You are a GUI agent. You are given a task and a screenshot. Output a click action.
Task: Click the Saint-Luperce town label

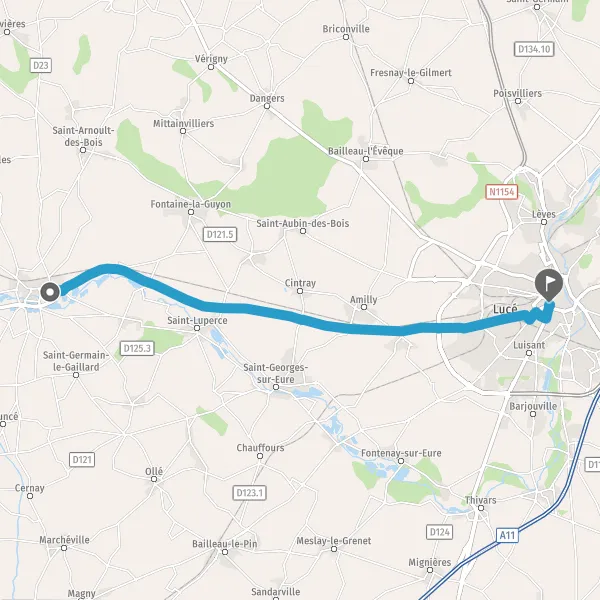(x=197, y=320)
